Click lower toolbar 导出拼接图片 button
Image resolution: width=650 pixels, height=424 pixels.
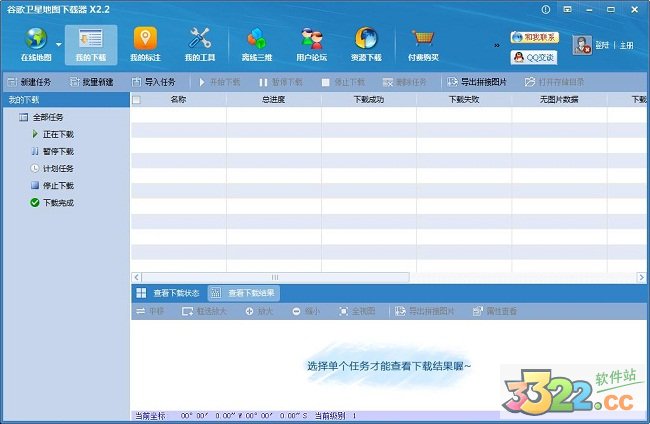pos(425,311)
